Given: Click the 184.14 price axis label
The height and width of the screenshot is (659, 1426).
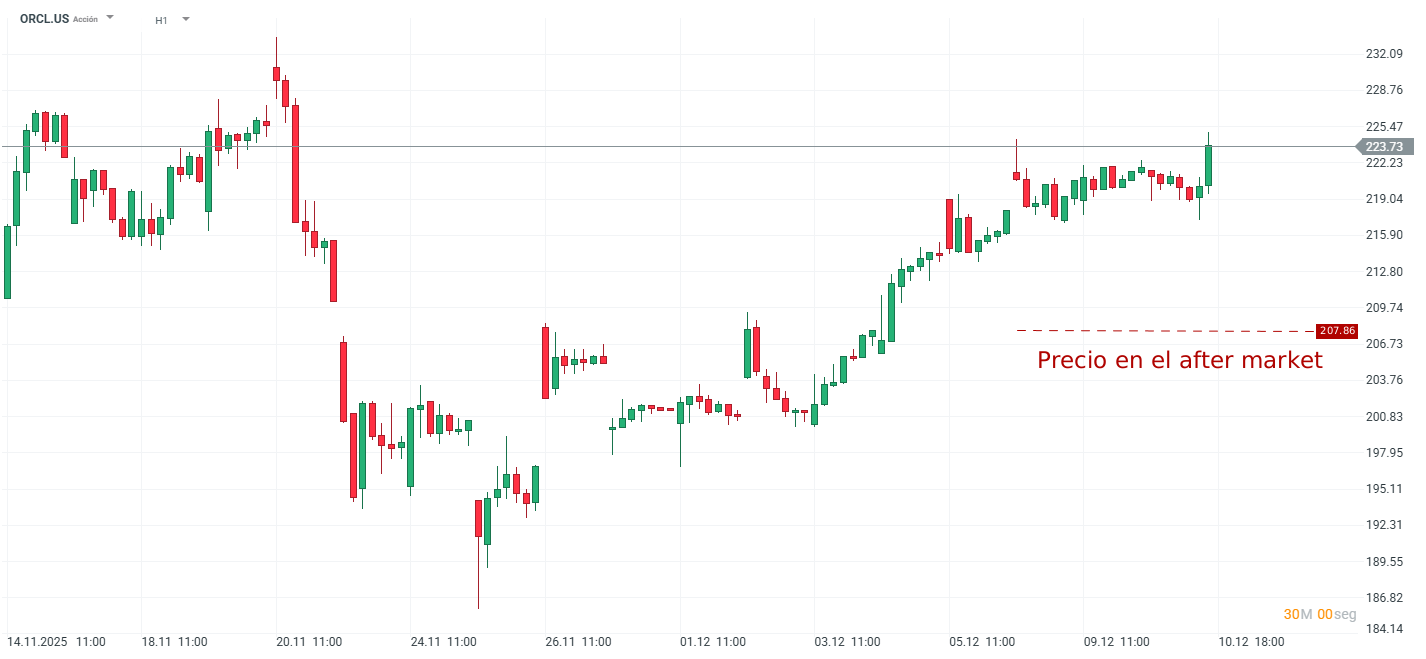Looking at the screenshot, I should click(1384, 628).
